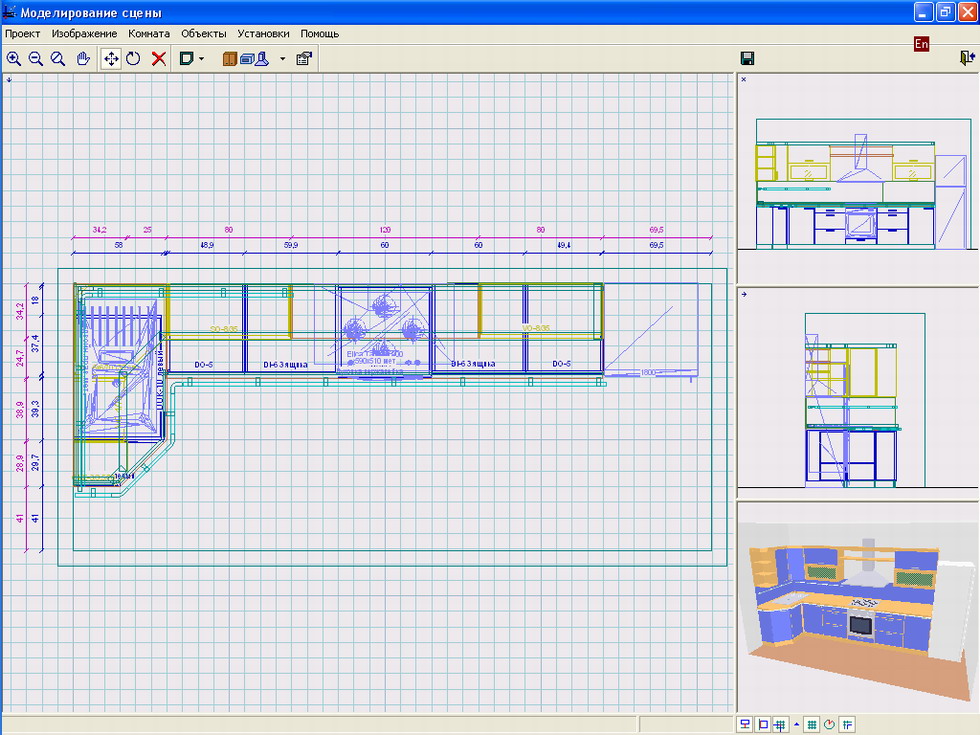Viewport: 980px width, 735px height.
Task: Click the brown cabinet object icon
Action: (x=229, y=59)
